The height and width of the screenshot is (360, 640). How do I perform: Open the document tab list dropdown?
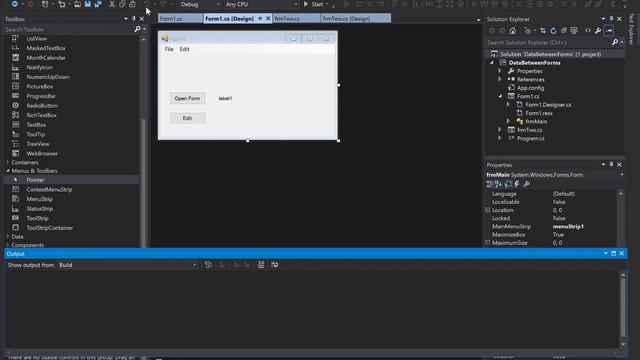click(478, 20)
